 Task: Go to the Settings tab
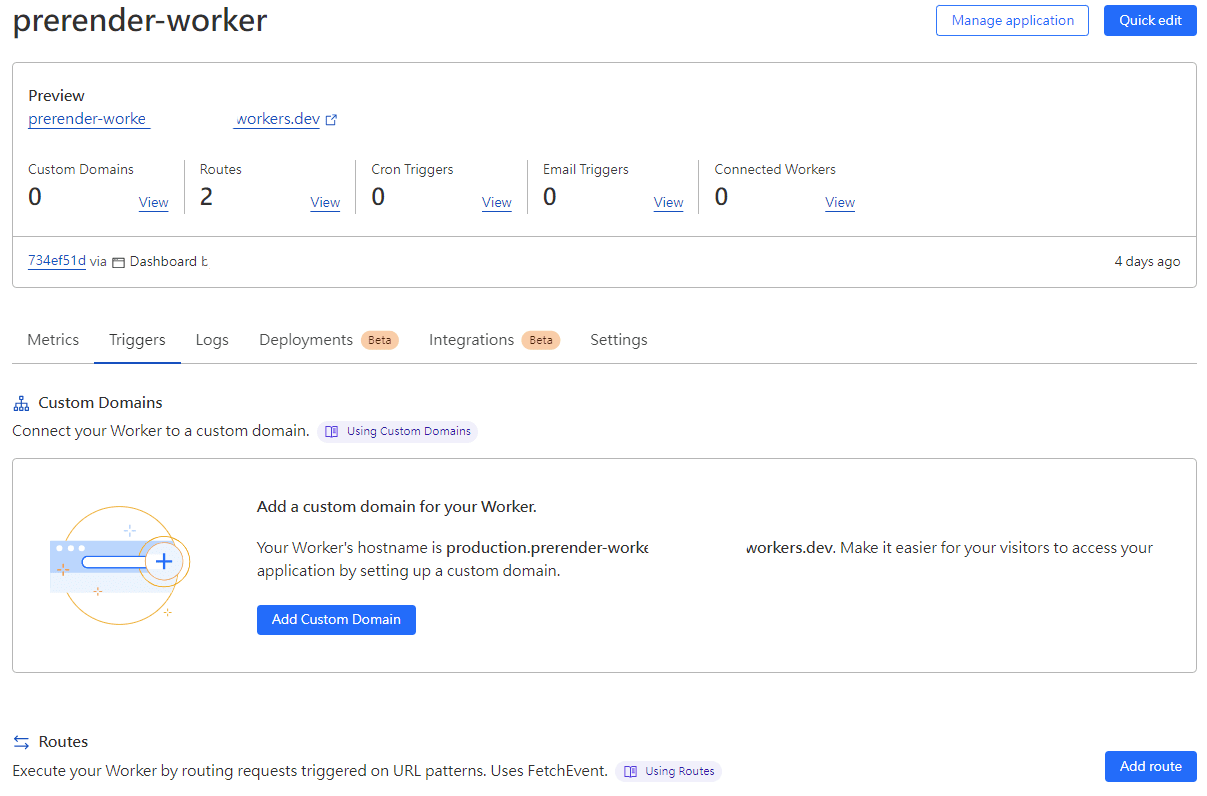coord(619,340)
